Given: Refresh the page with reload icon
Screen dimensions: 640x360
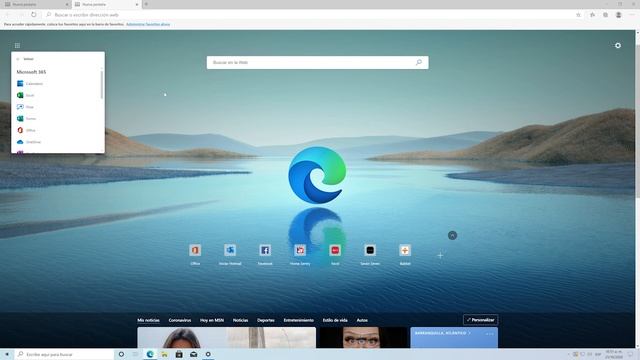Looking at the screenshot, I should [x=33, y=15].
